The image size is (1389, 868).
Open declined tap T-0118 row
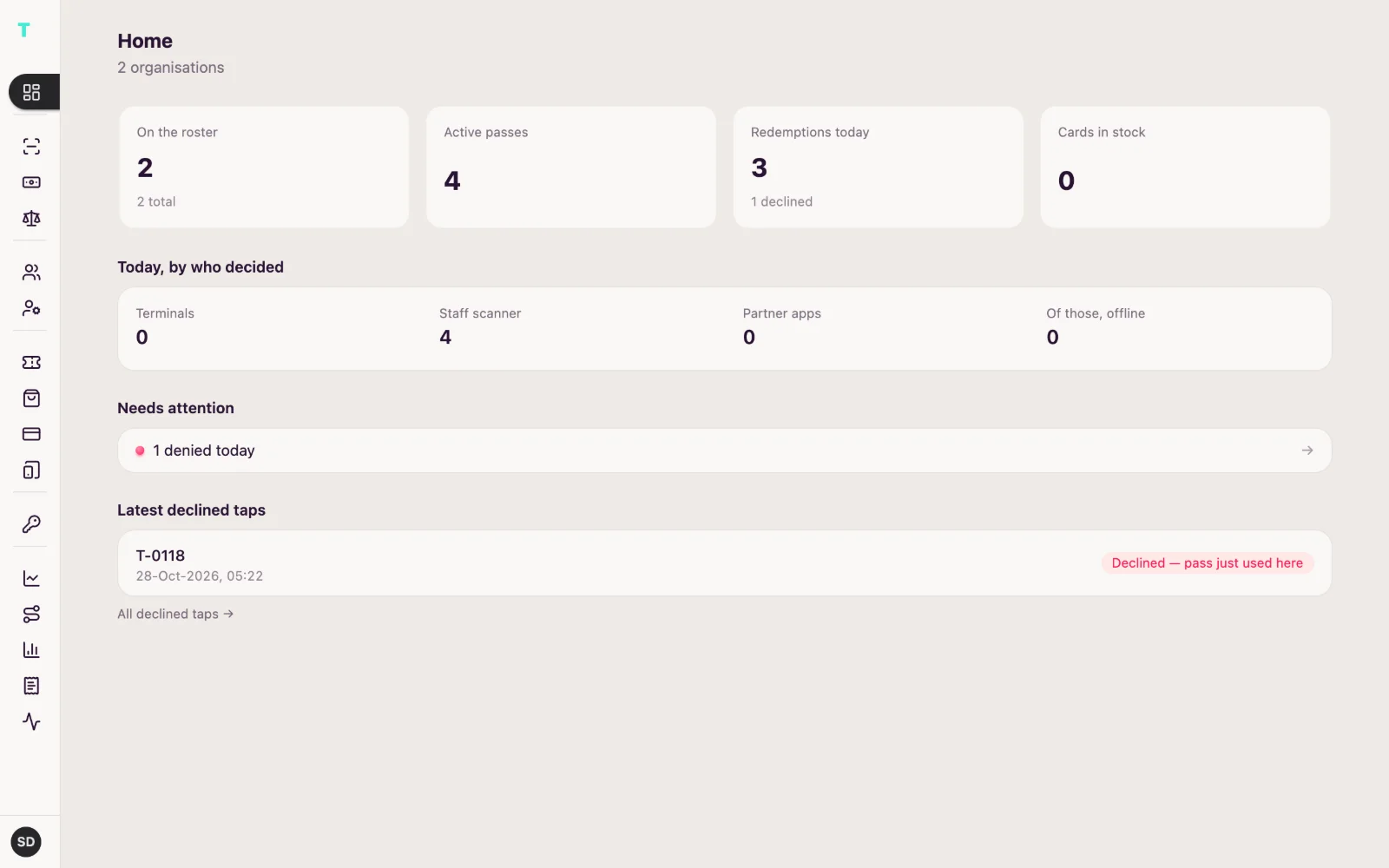724,563
